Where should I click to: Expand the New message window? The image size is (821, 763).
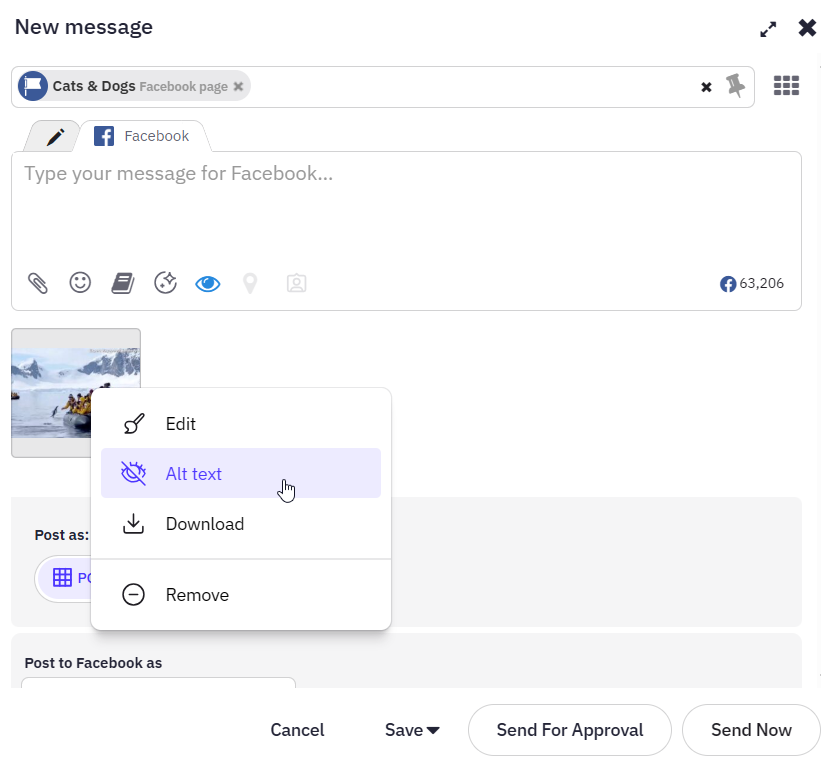coord(768,29)
